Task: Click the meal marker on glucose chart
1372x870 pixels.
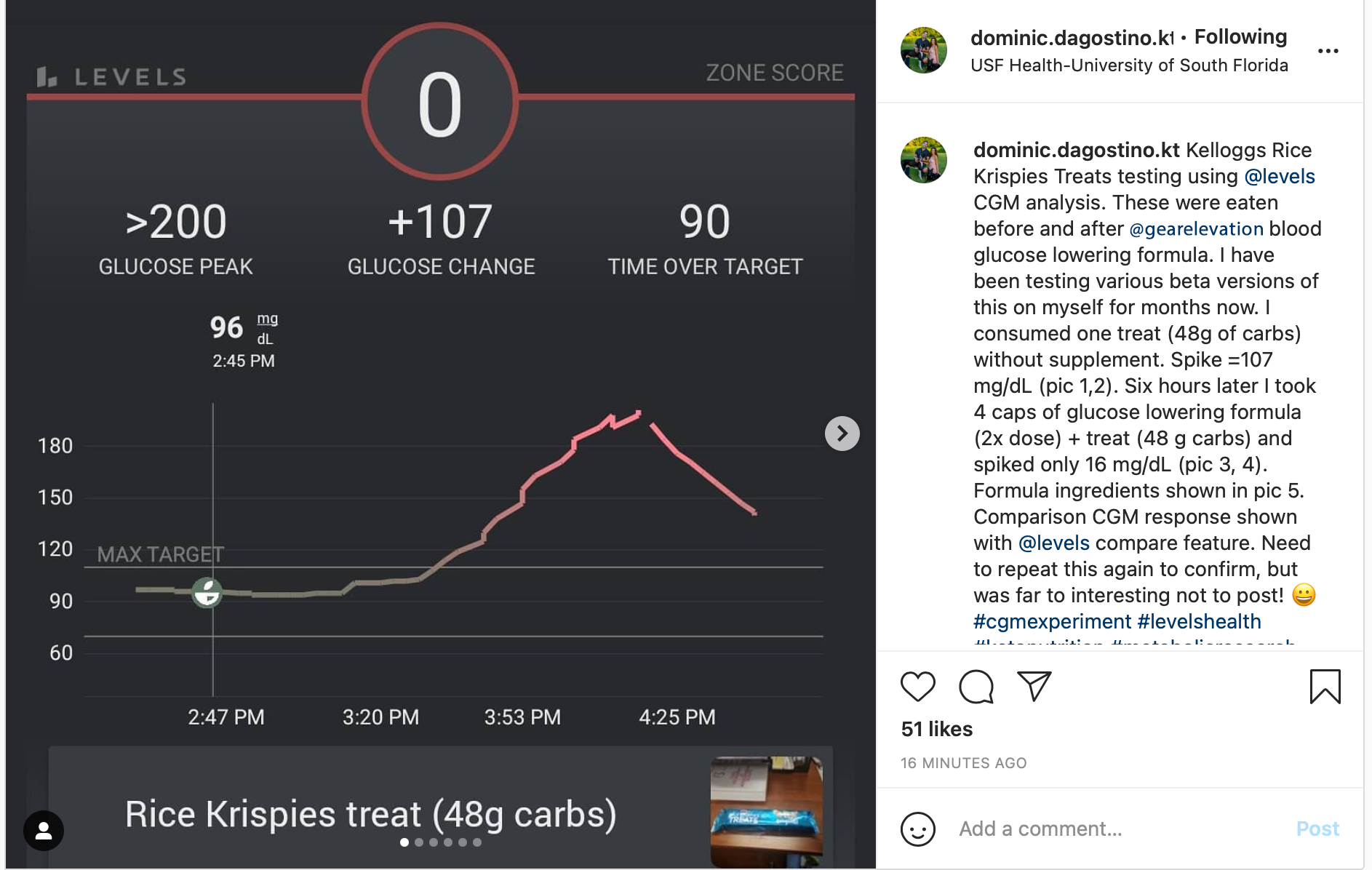Action: [207, 592]
